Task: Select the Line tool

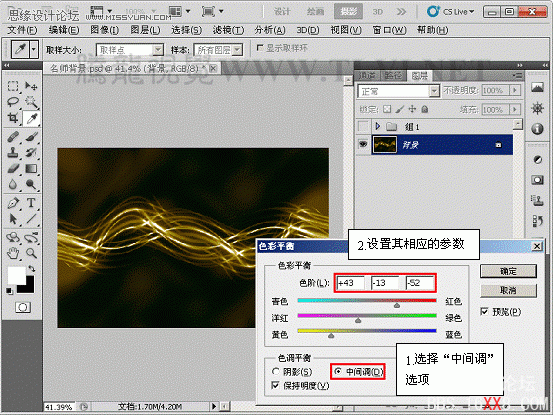Action: coord(31,219)
